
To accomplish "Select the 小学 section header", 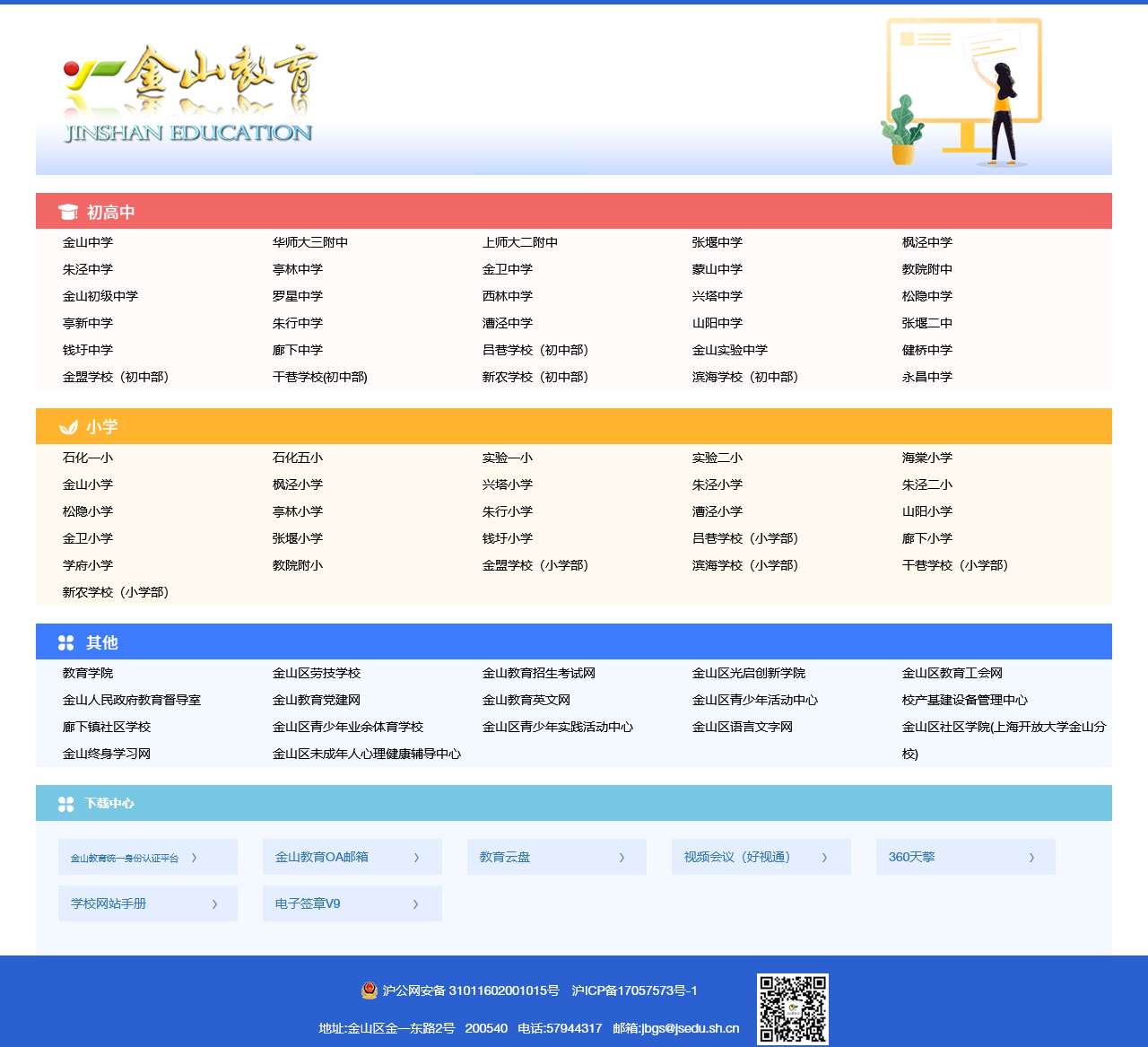I will [x=574, y=426].
